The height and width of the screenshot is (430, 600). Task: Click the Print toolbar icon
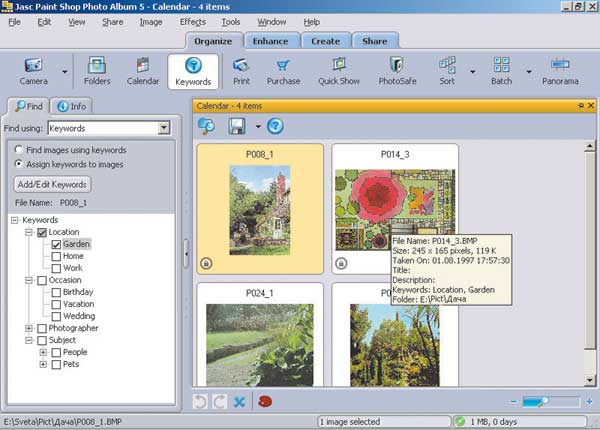[x=241, y=70]
